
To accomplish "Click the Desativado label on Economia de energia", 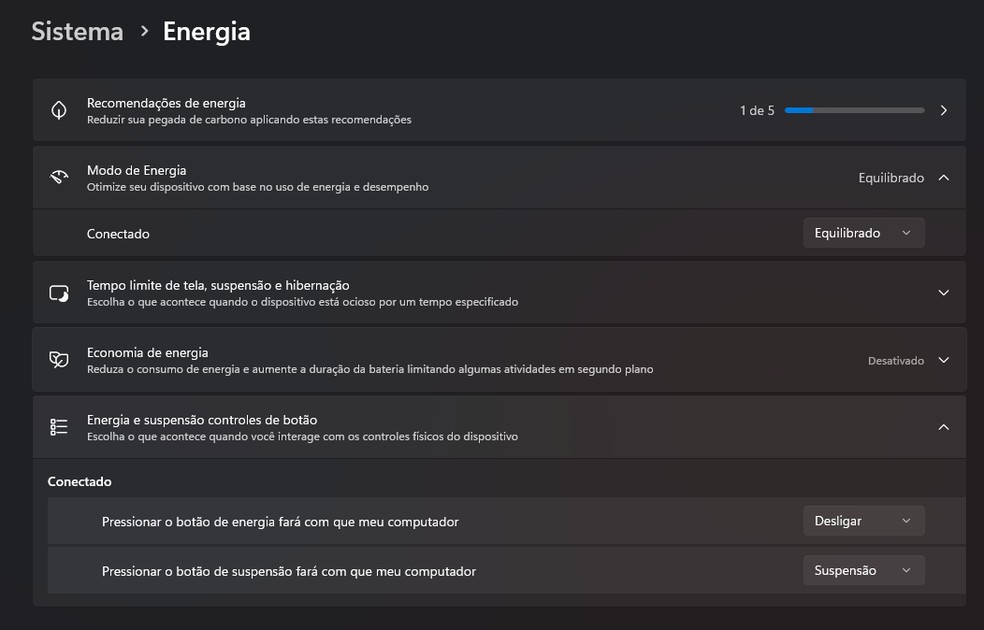I will pyautogui.click(x=896, y=360).
